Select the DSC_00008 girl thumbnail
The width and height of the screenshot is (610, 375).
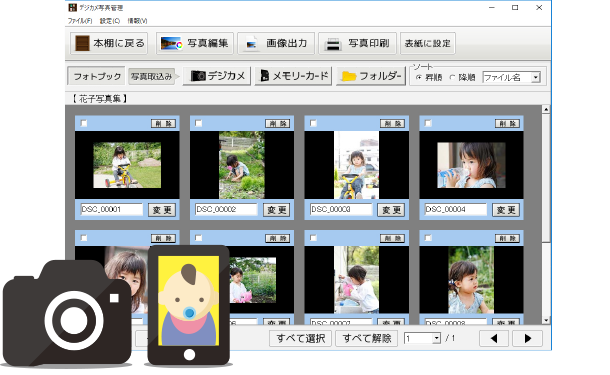pos(471,280)
